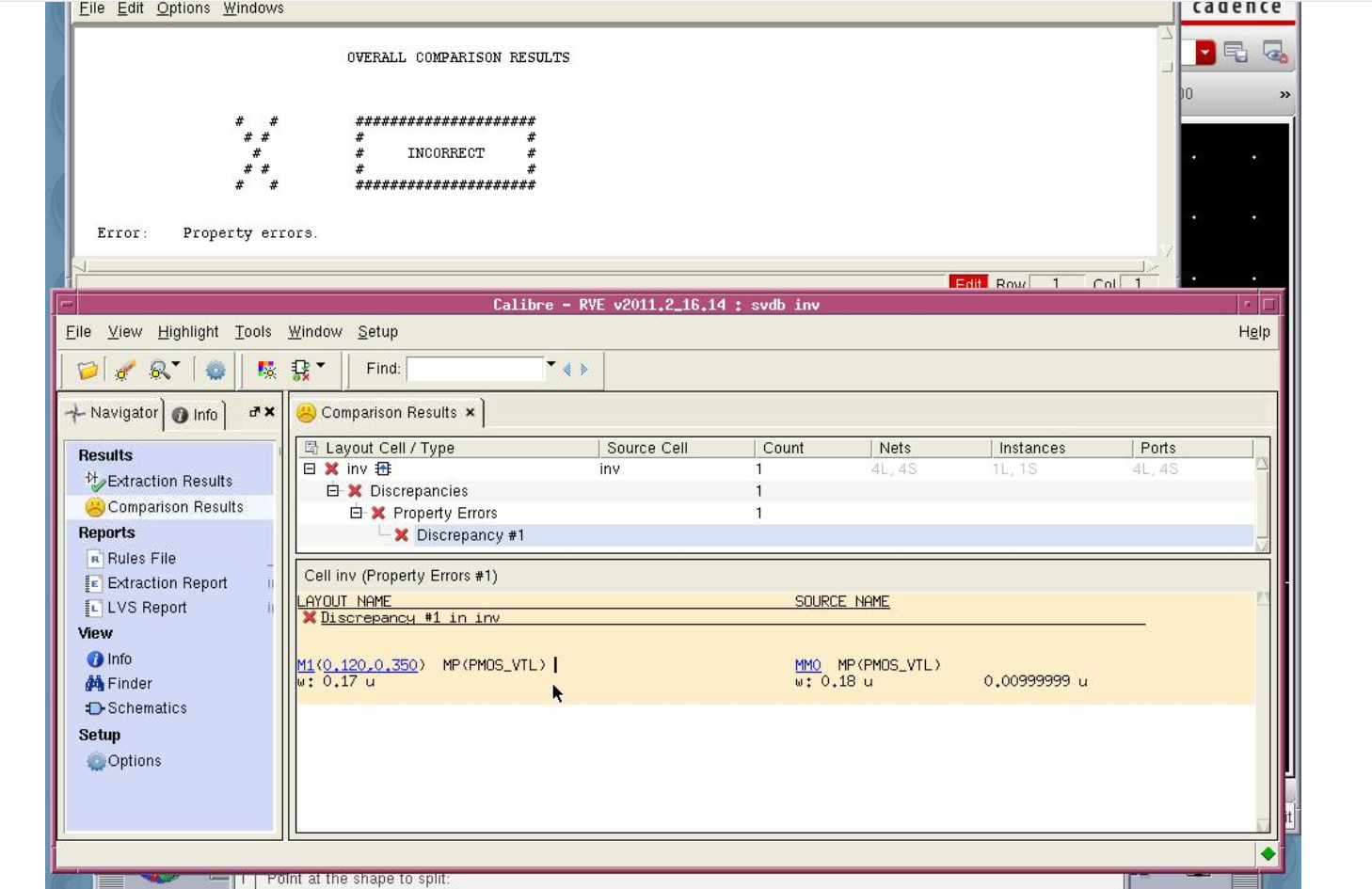Collapse the inv cell tree row
The image size is (1372, 889).
coord(310,468)
